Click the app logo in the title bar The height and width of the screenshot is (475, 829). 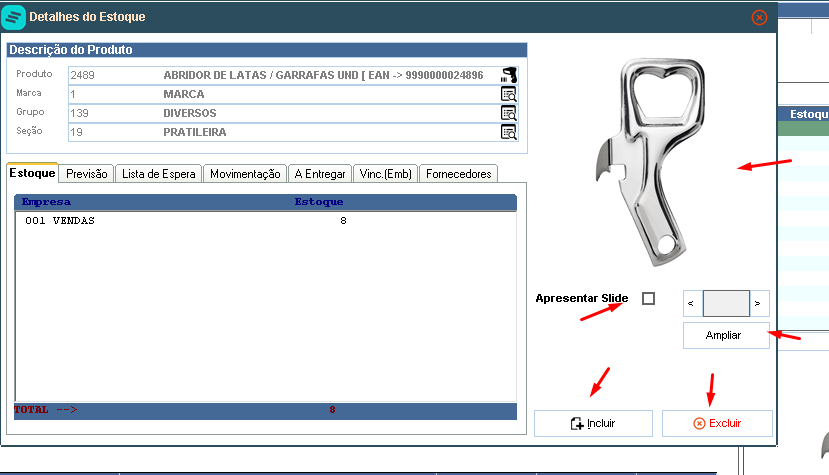coord(13,17)
